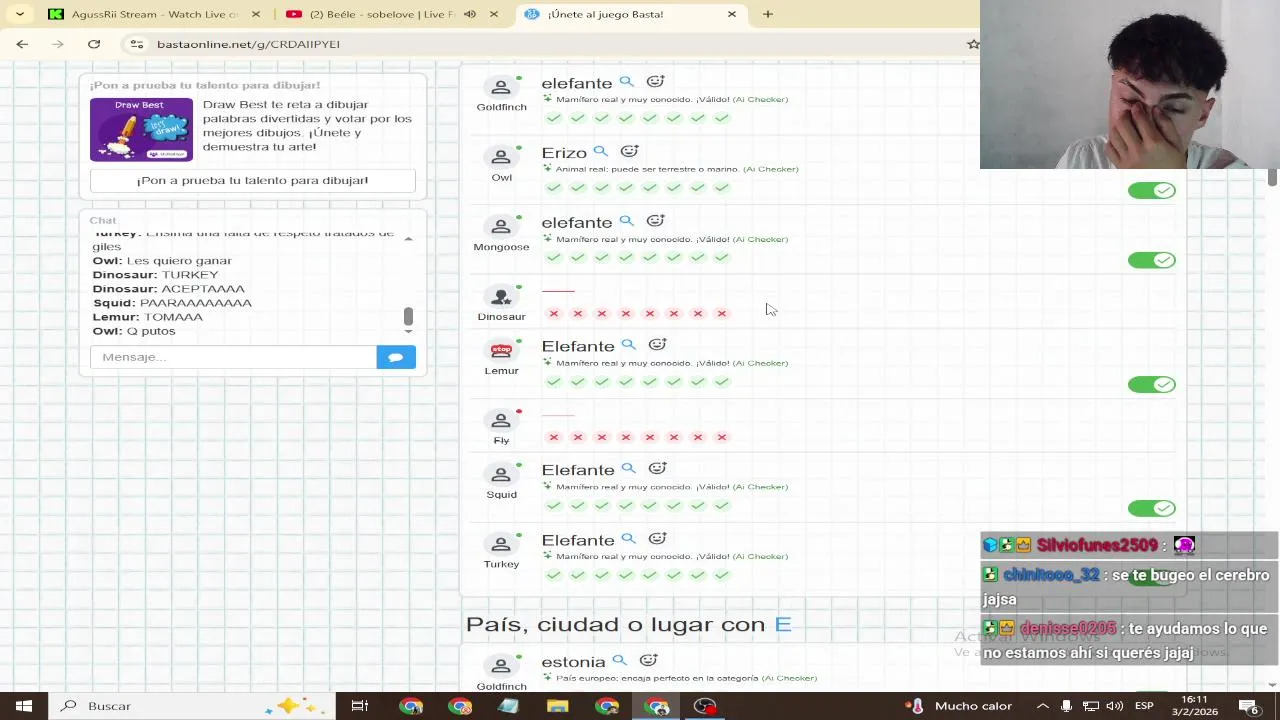Open emoji reaction for Goldfinch's elefante answer
The image size is (1280, 720).
pos(655,82)
